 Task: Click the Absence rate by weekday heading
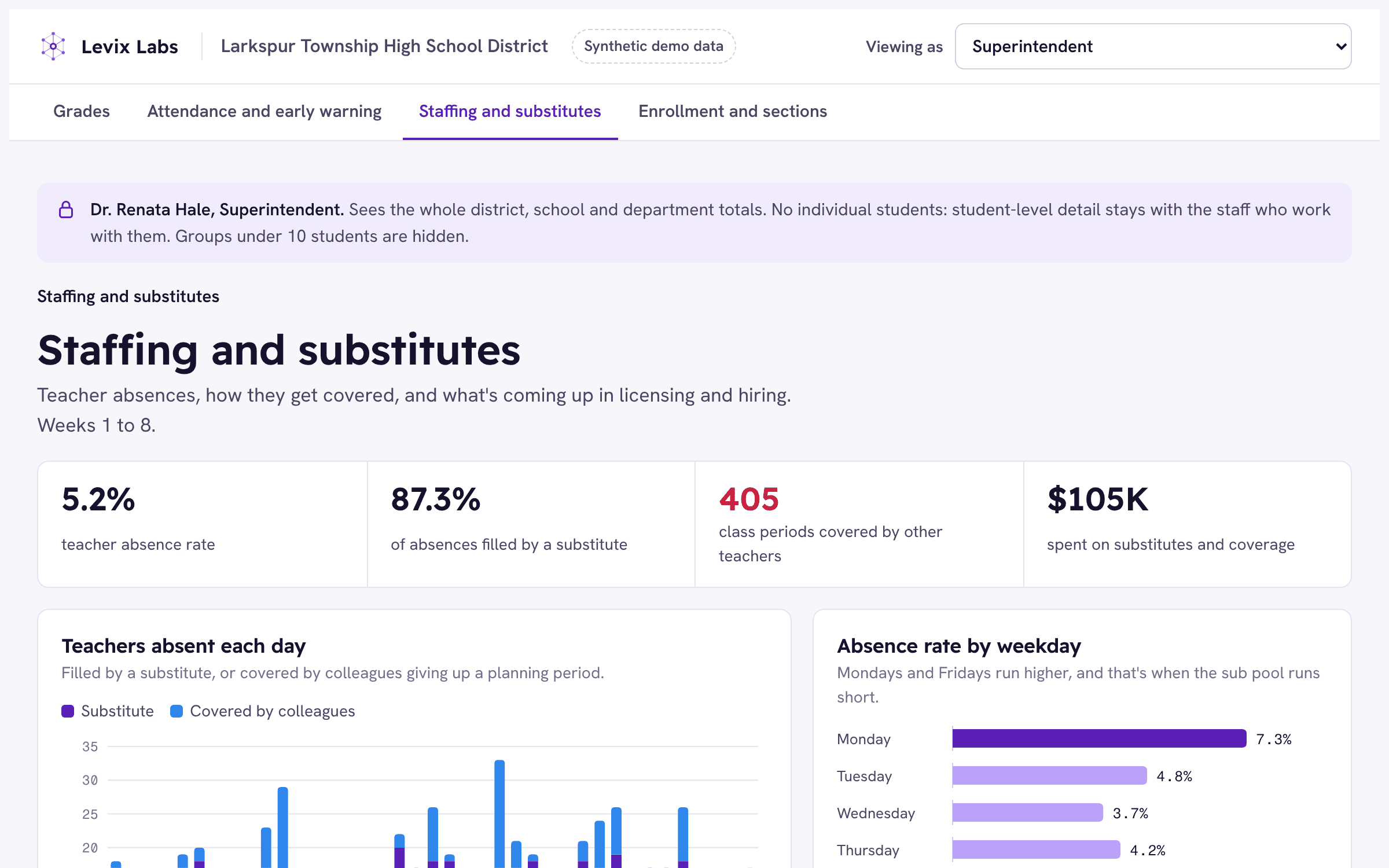tap(959, 646)
